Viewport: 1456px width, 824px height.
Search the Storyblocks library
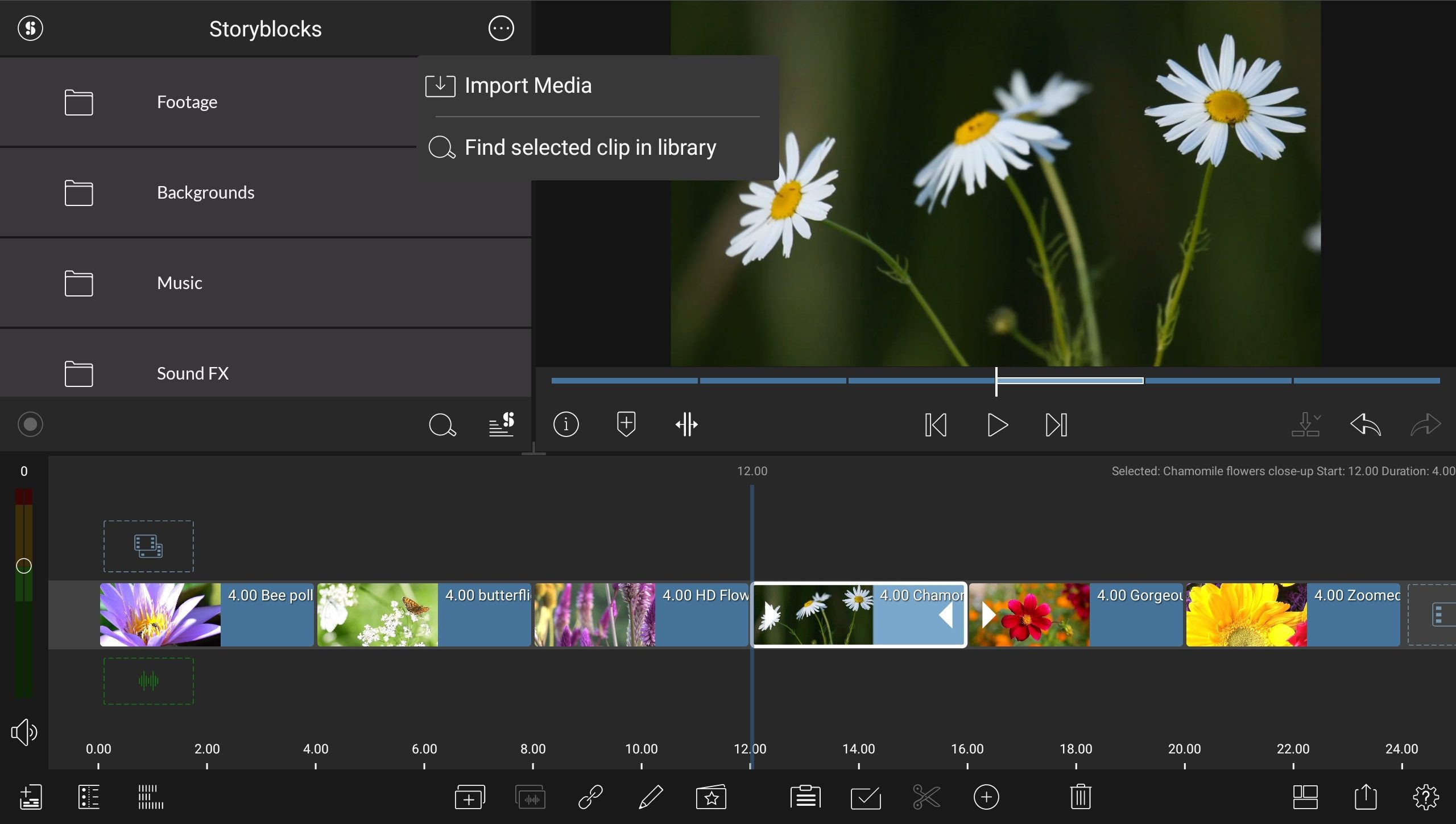[x=443, y=425]
